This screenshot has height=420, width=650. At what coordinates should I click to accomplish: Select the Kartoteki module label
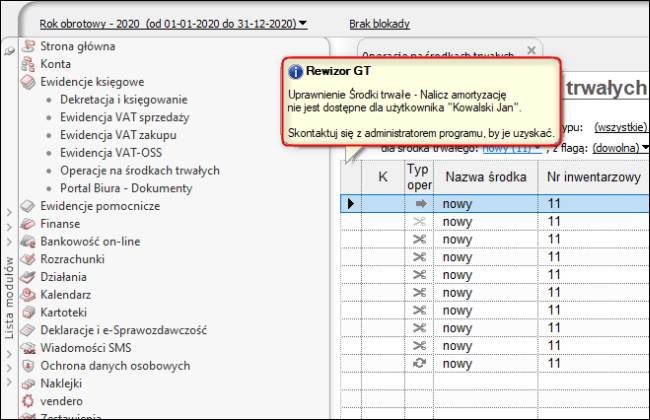(63, 312)
